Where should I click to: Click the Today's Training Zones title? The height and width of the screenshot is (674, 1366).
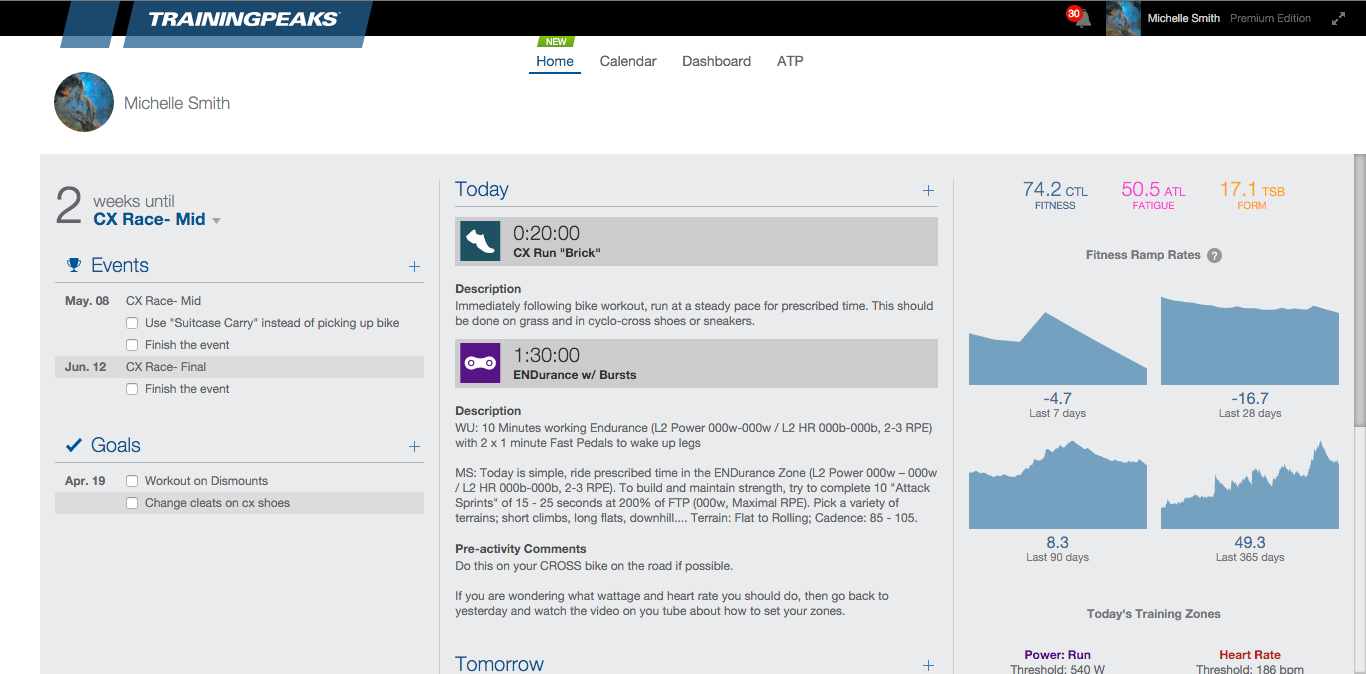pyautogui.click(x=1154, y=614)
